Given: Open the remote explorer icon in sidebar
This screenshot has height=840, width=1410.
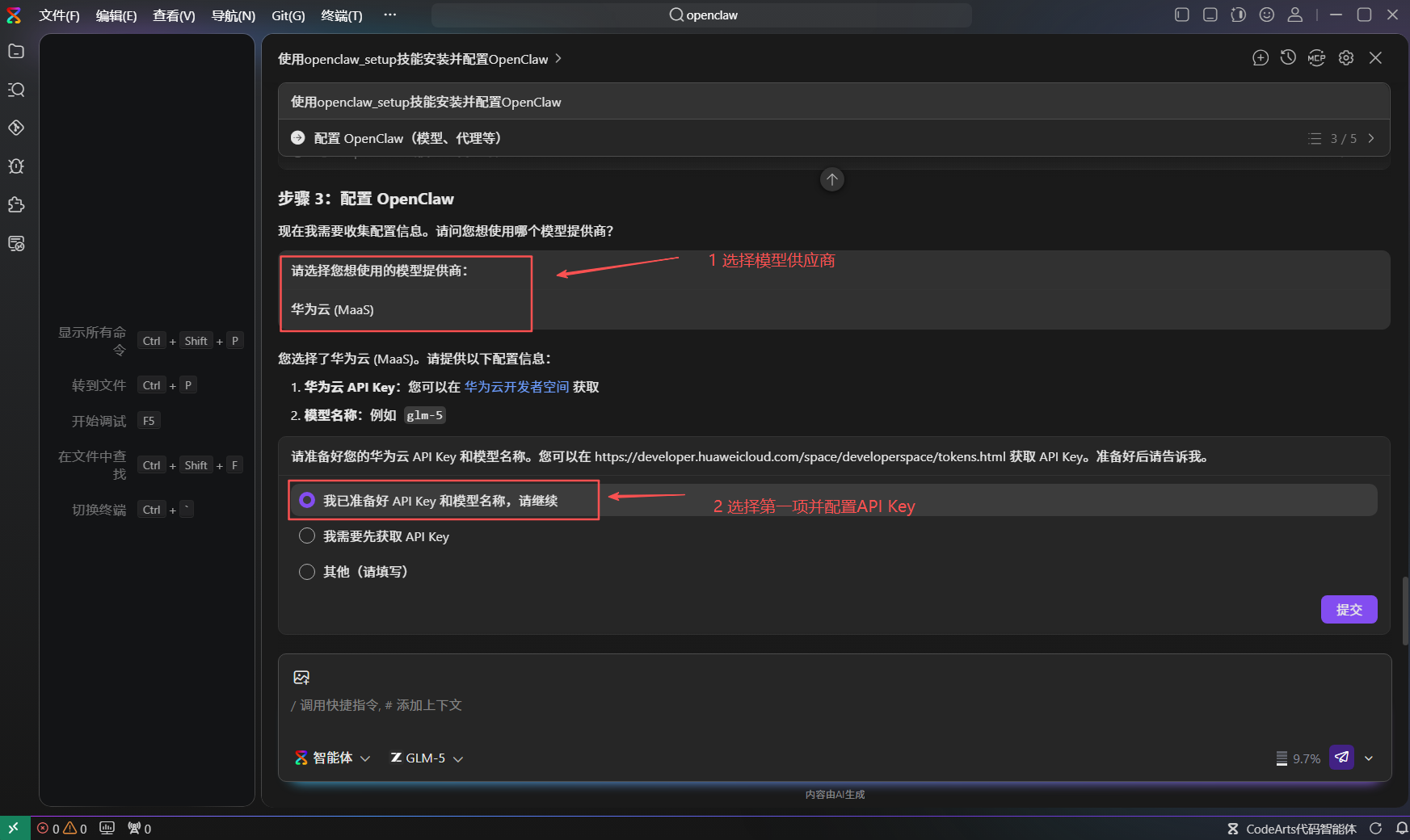Looking at the screenshot, I should click(16, 244).
